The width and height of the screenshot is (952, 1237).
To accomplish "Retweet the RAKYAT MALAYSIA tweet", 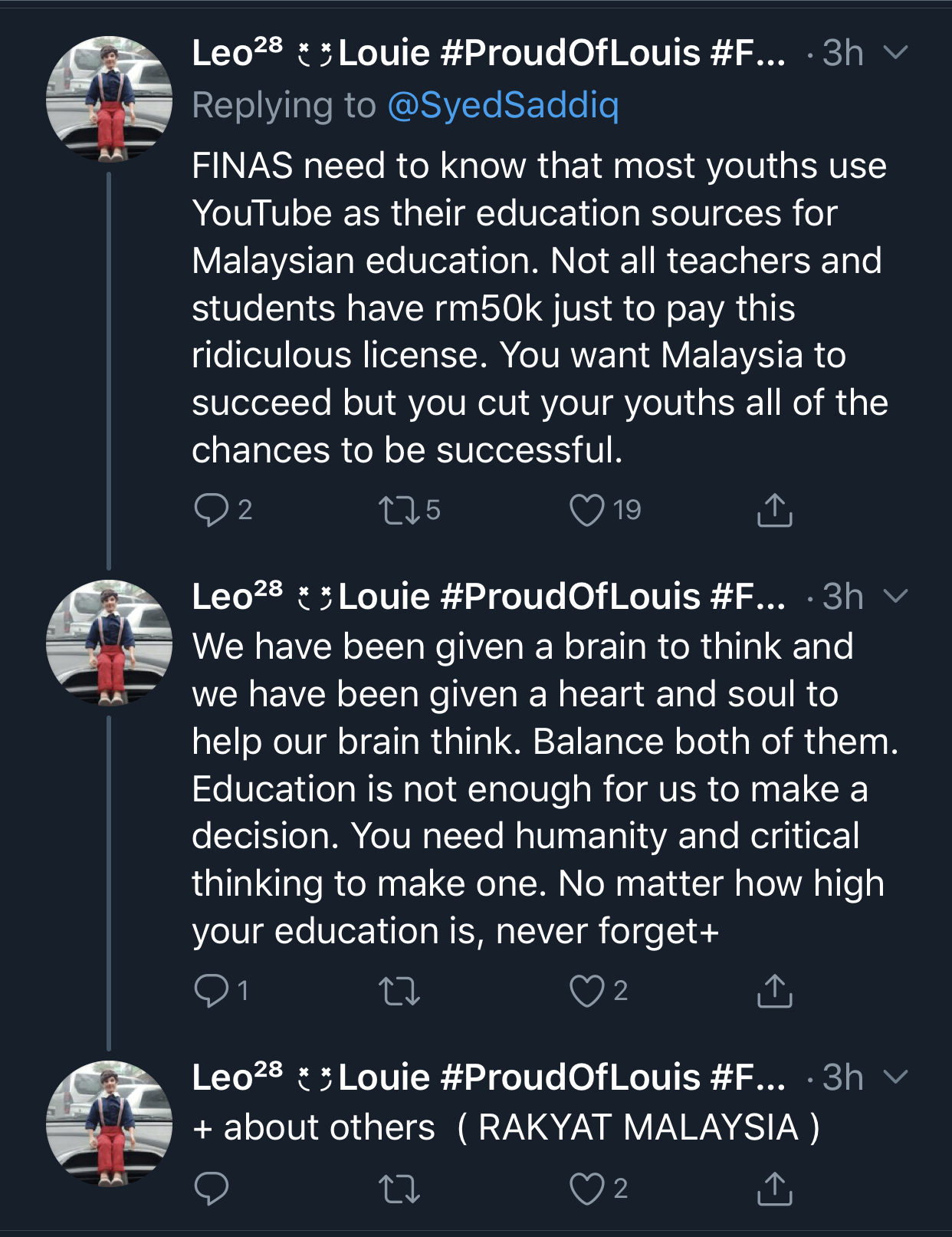I will (399, 1188).
